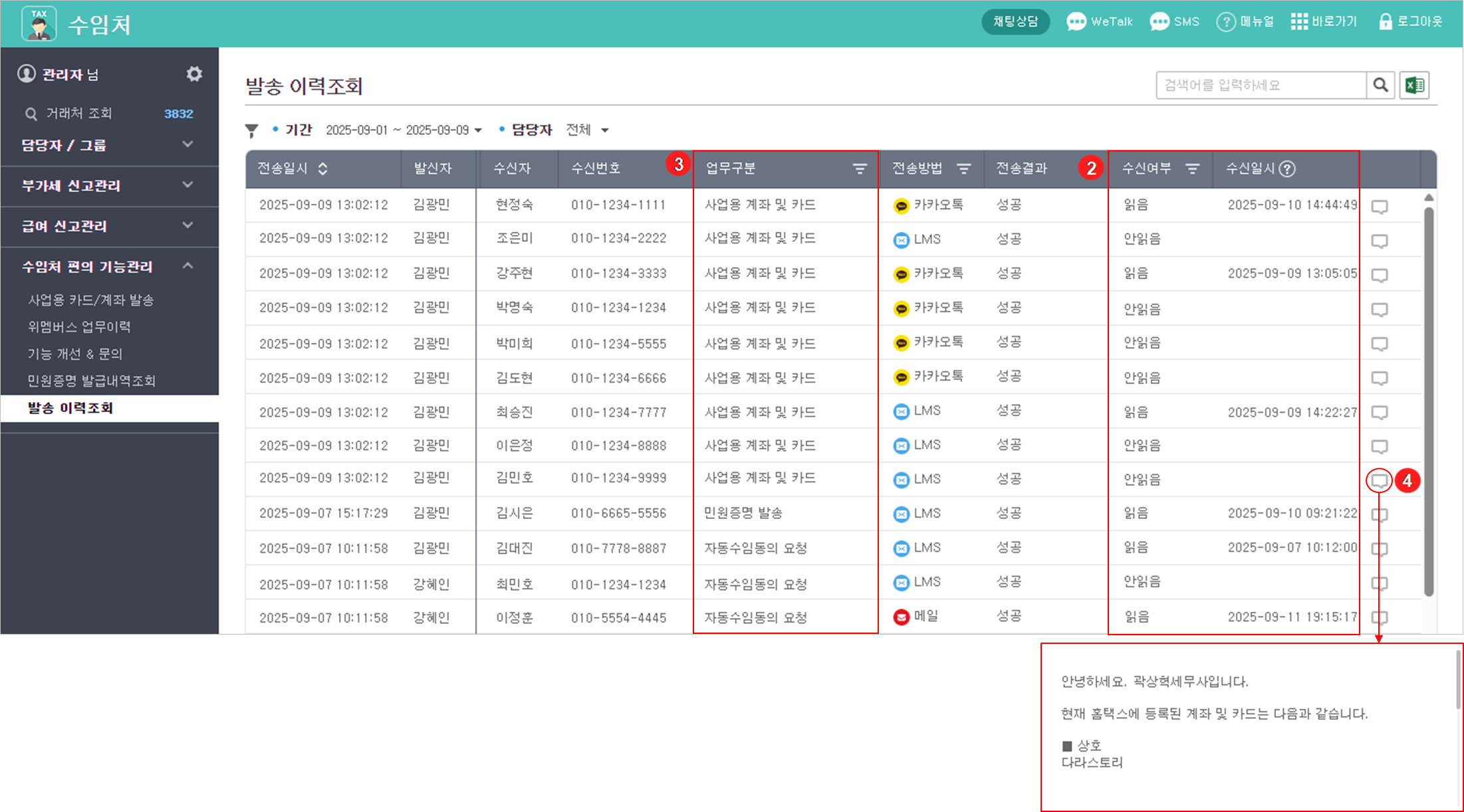Click the table scrollbar up arrow
This screenshot has width=1464, height=812.
[1429, 197]
